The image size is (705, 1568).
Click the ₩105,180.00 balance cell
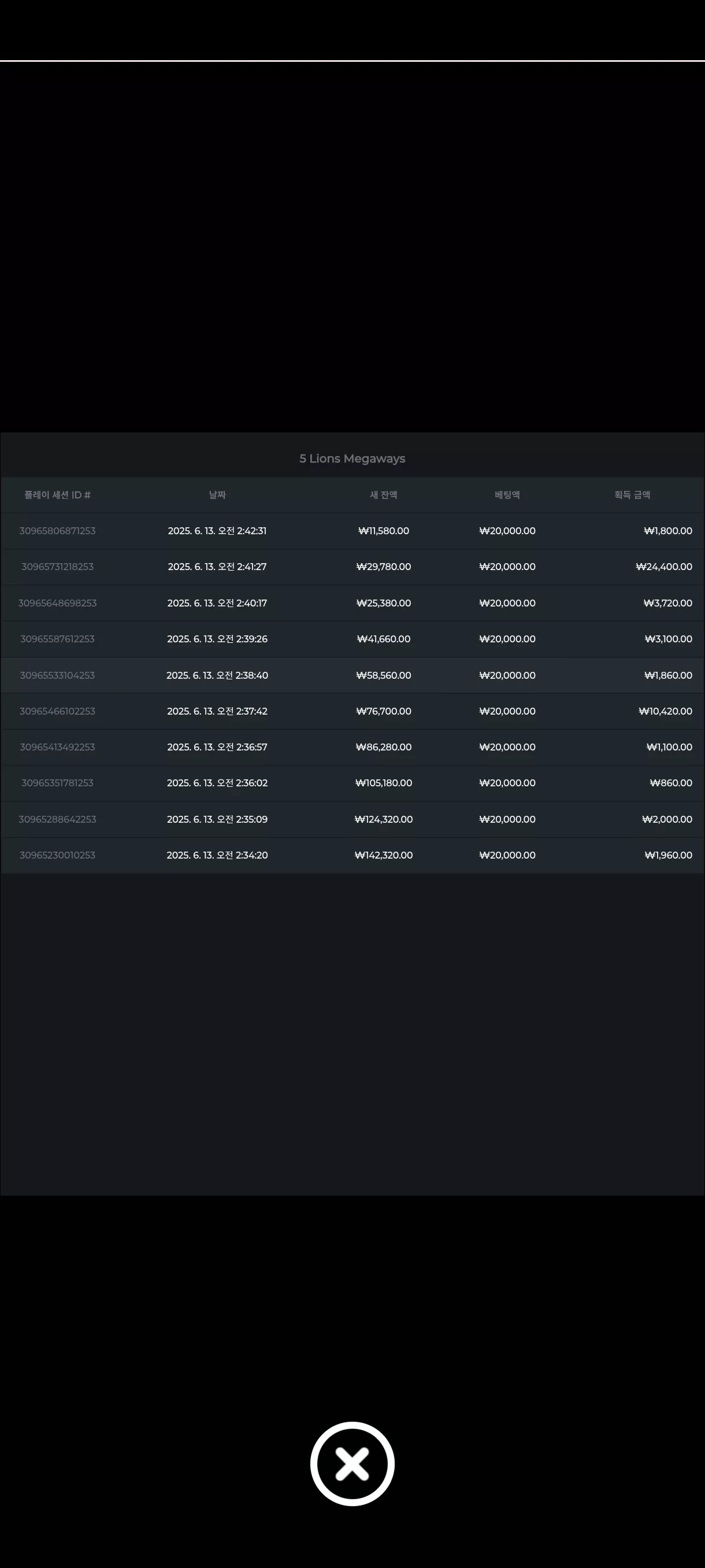pos(383,783)
